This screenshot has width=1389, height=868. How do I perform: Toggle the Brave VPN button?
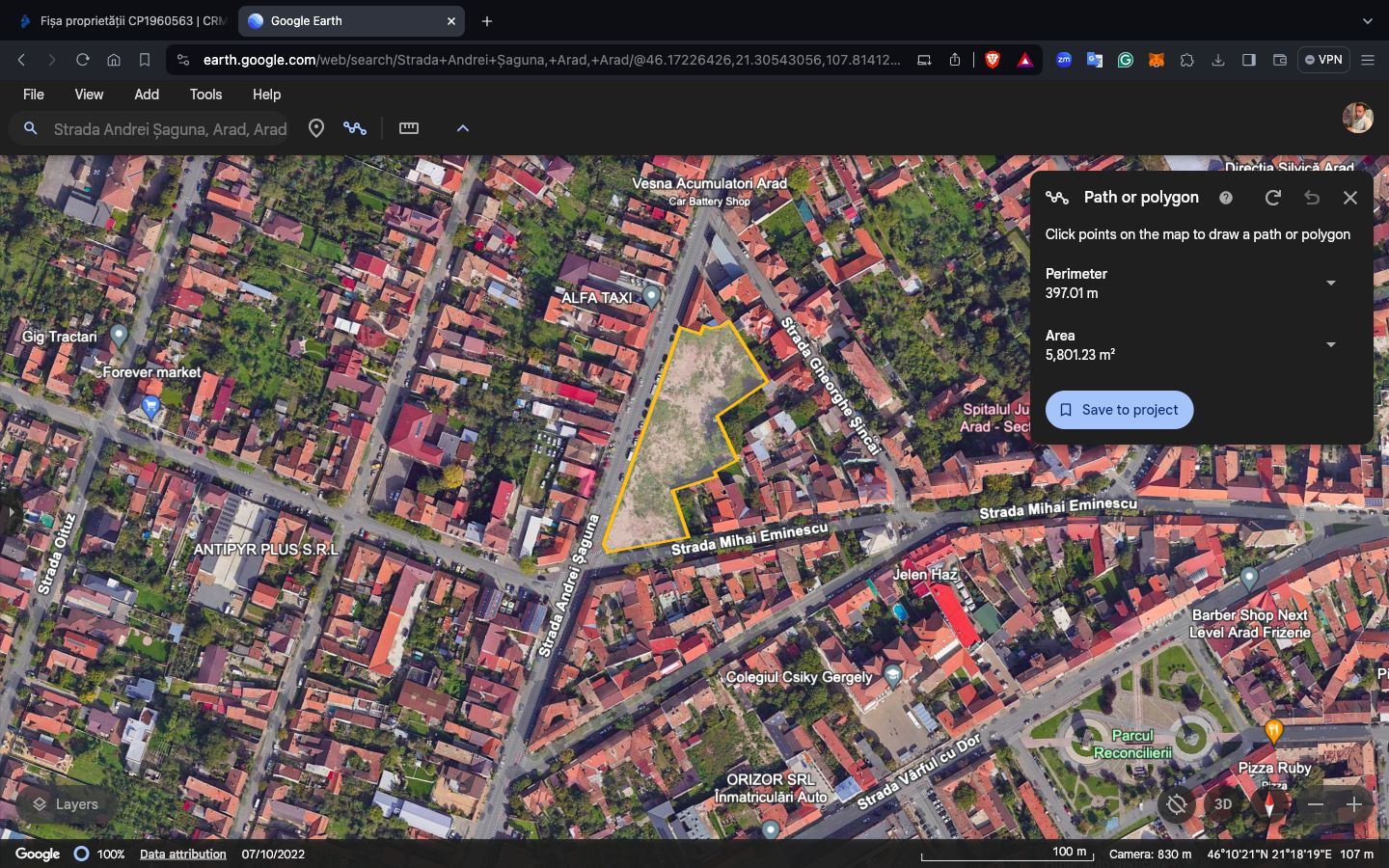pyautogui.click(x=1323, y=60)
